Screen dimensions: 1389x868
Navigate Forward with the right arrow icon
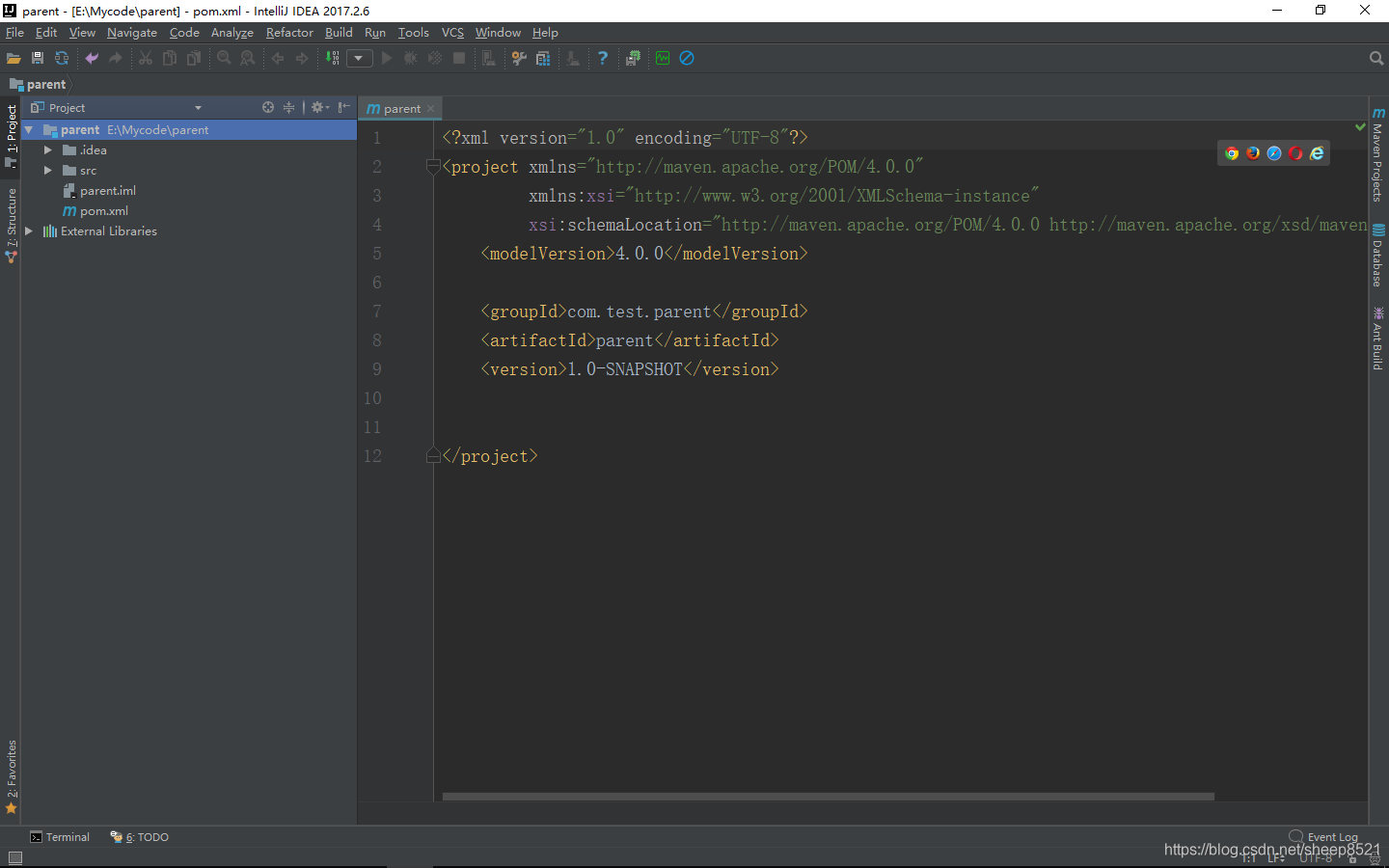(x=302, y=58)
